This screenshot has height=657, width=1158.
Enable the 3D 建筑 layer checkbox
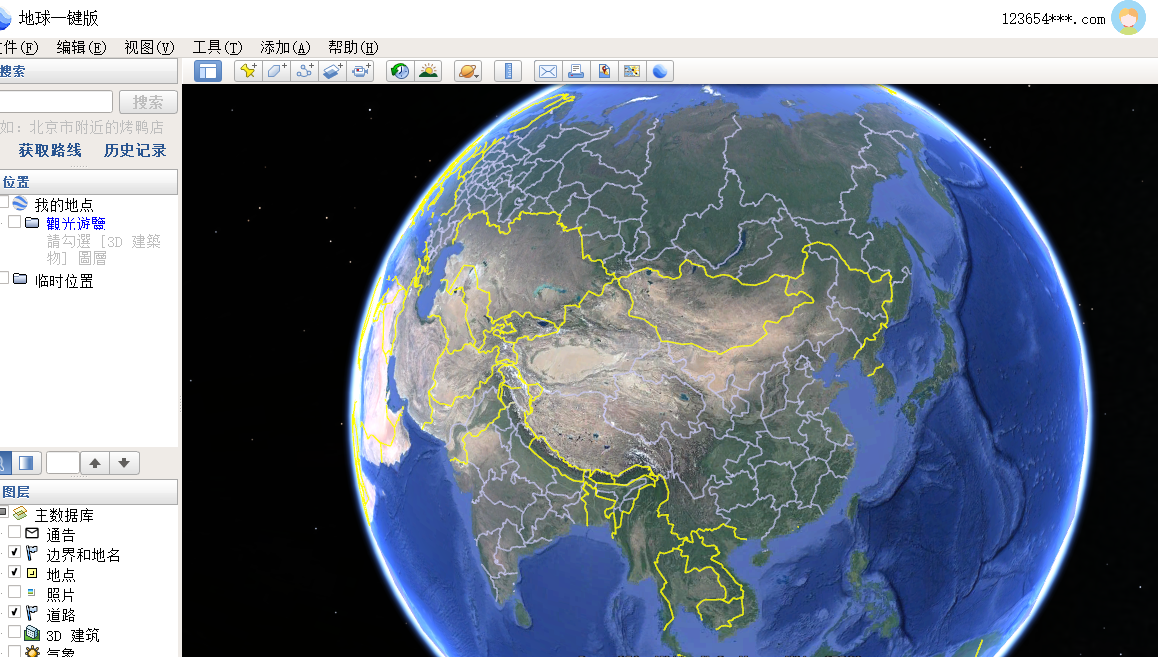click(x=14, y=632)
